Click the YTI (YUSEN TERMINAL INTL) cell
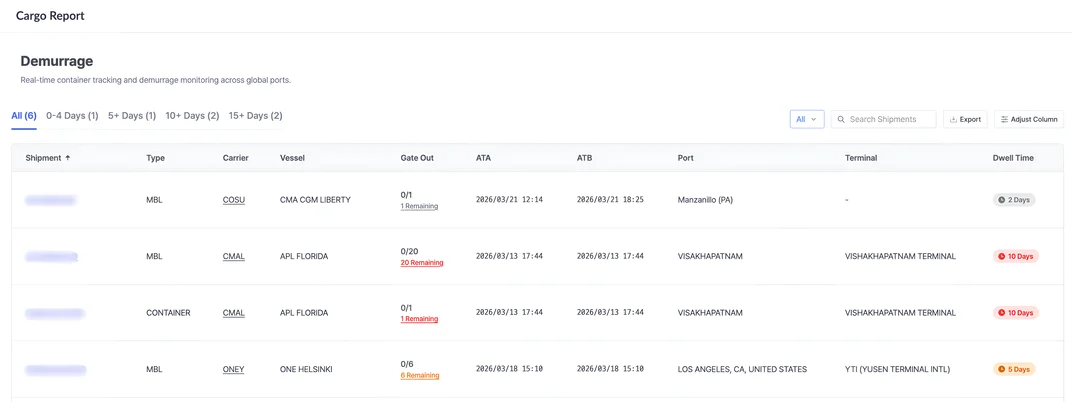The image size is (1072, 402). pyautogui.click(x=900, y=369)
